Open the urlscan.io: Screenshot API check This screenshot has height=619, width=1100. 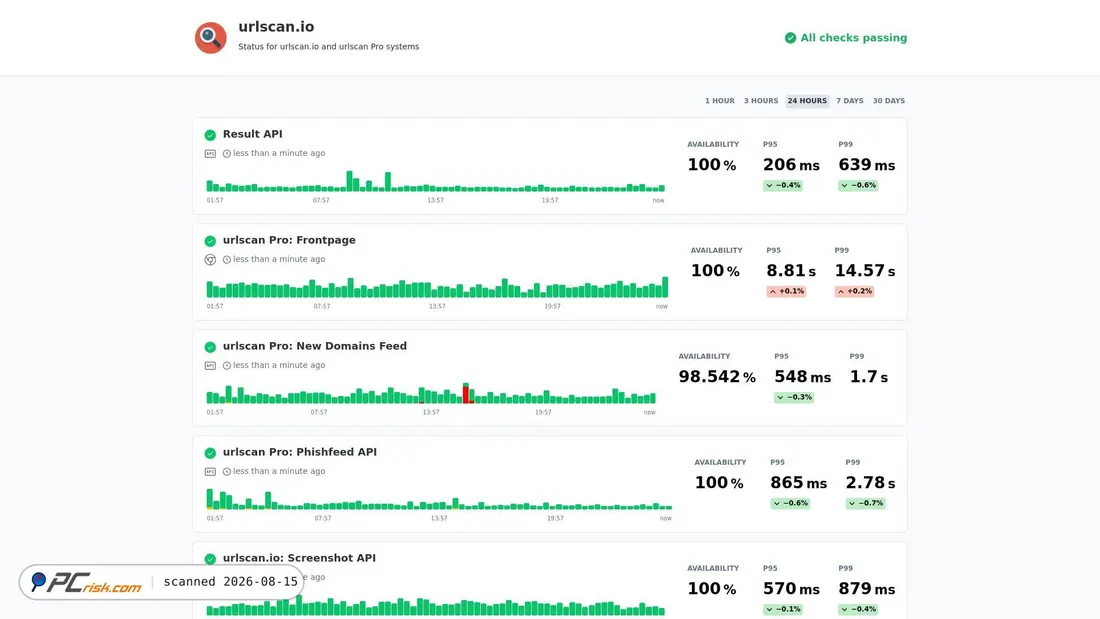coord(299,558)
